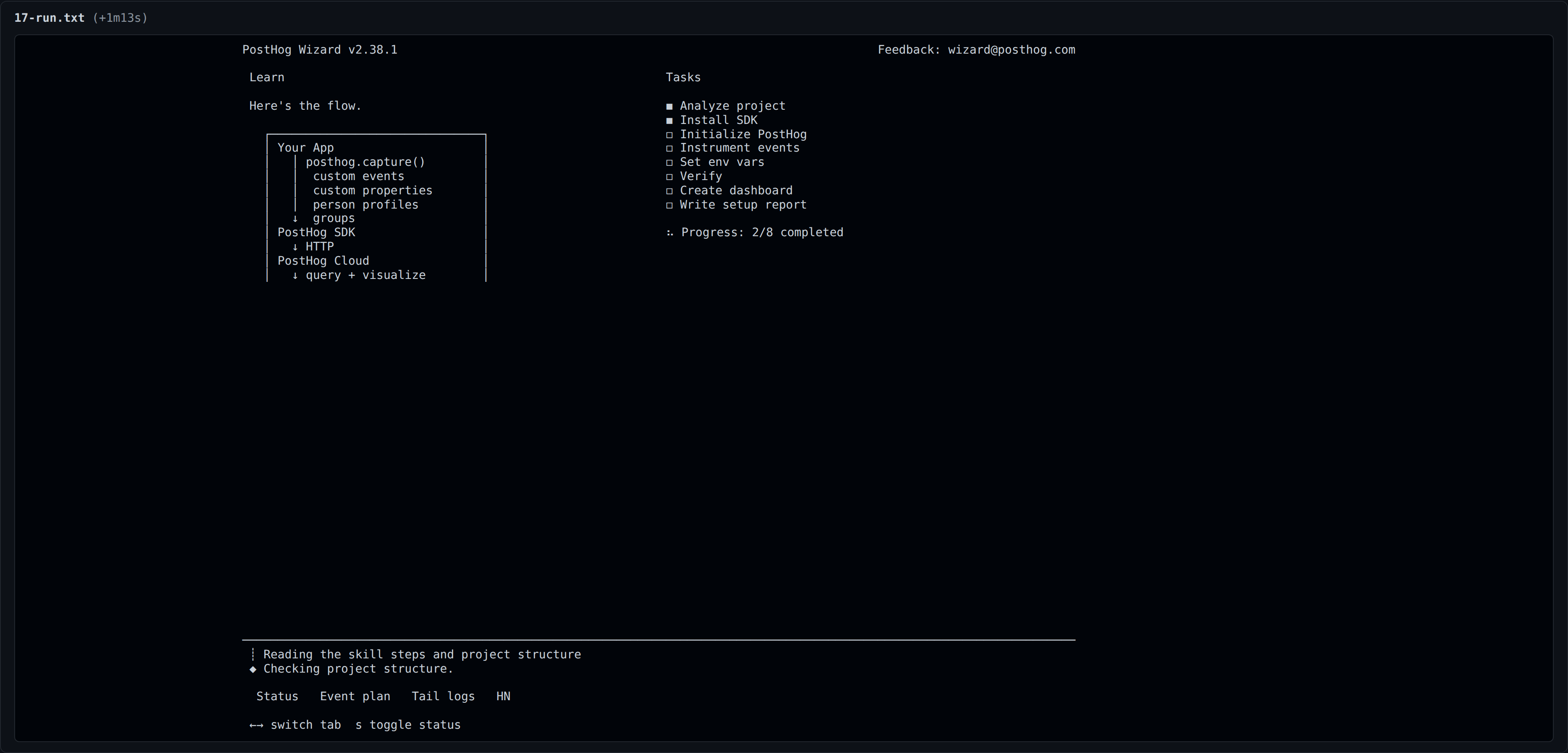Click the Instrument events task text

point(740,148)
